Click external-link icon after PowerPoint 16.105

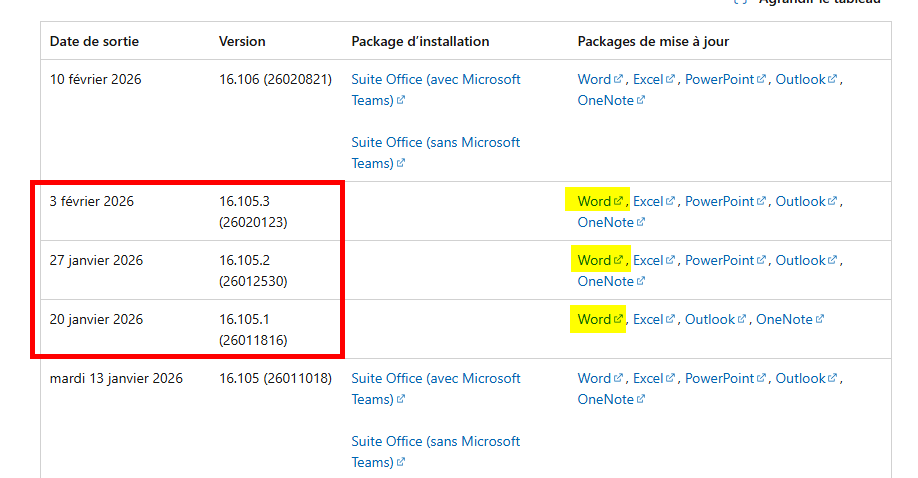pyautogui.click(x=761, y=378)
